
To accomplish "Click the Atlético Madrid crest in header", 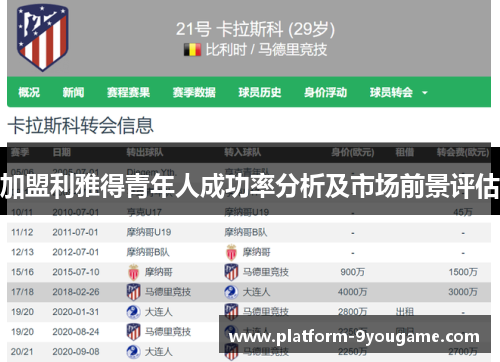I will pyautogui.click(x=43, y=38).
